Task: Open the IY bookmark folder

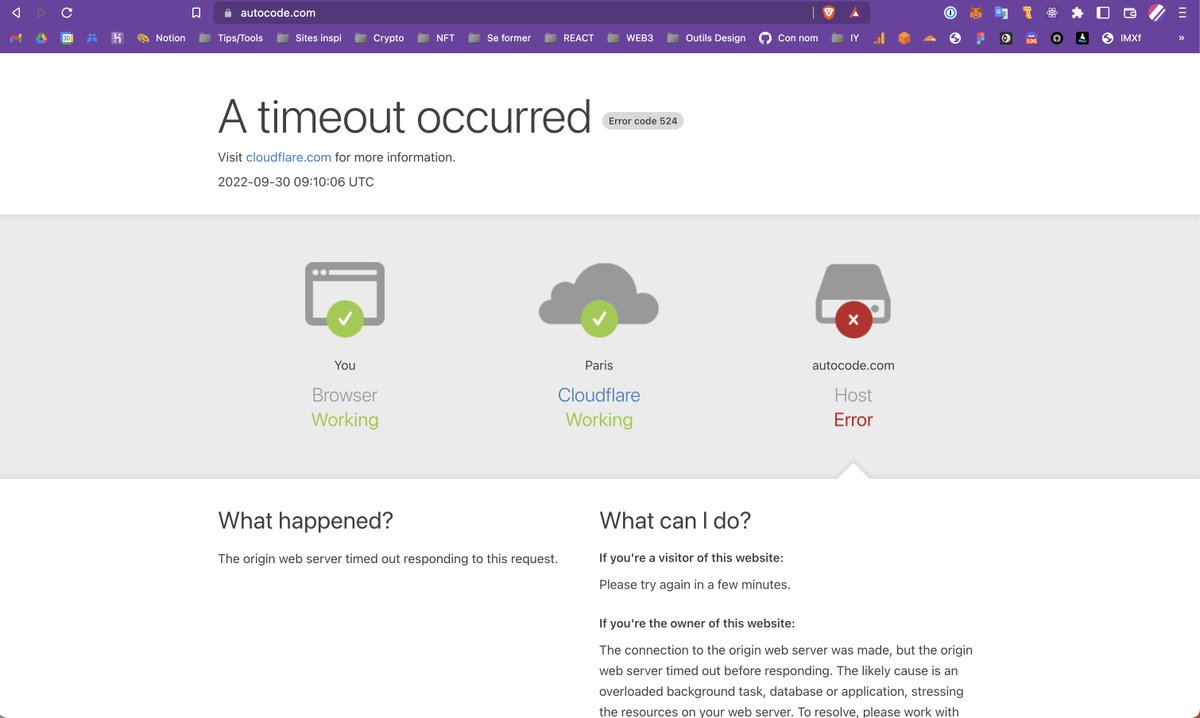Action: (x=845, y=38)
